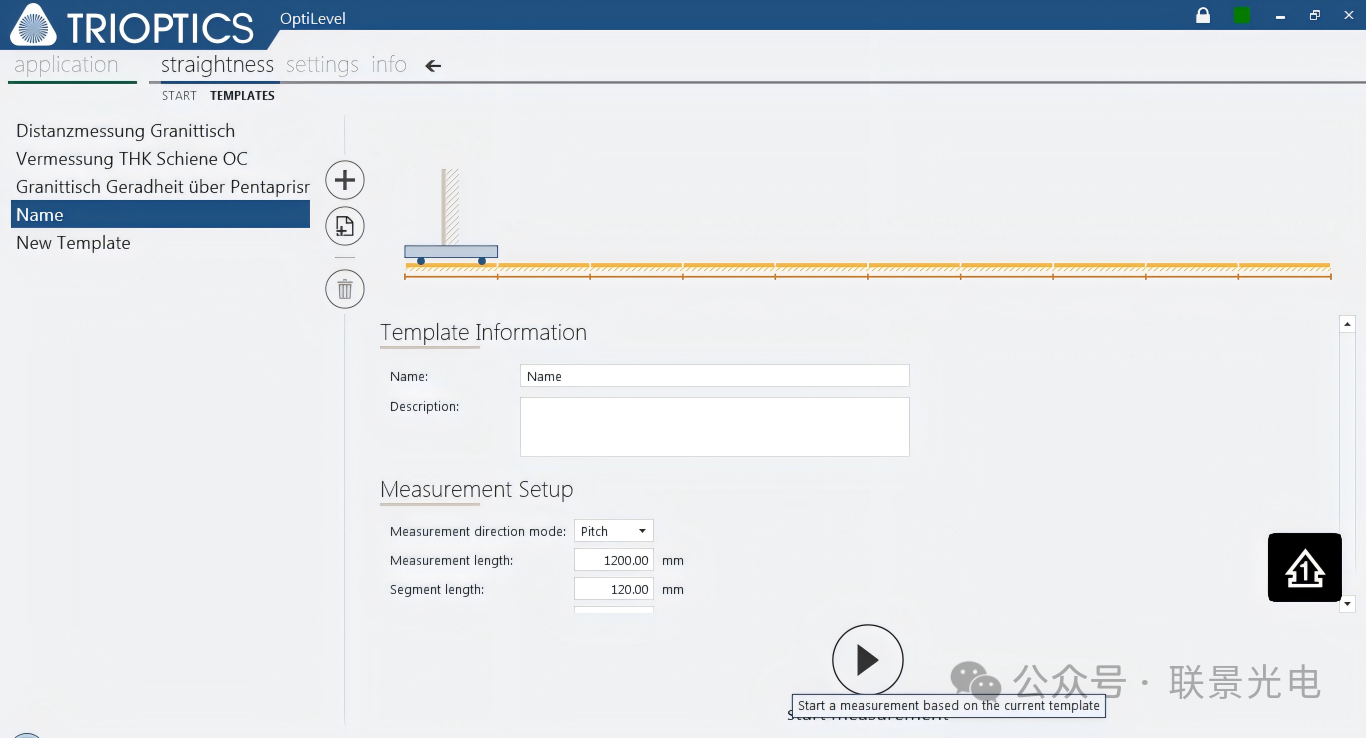Viewport: 1366px width, 738px height.
Task: Click the delete template trash icon
Action: tap(345, 290)
